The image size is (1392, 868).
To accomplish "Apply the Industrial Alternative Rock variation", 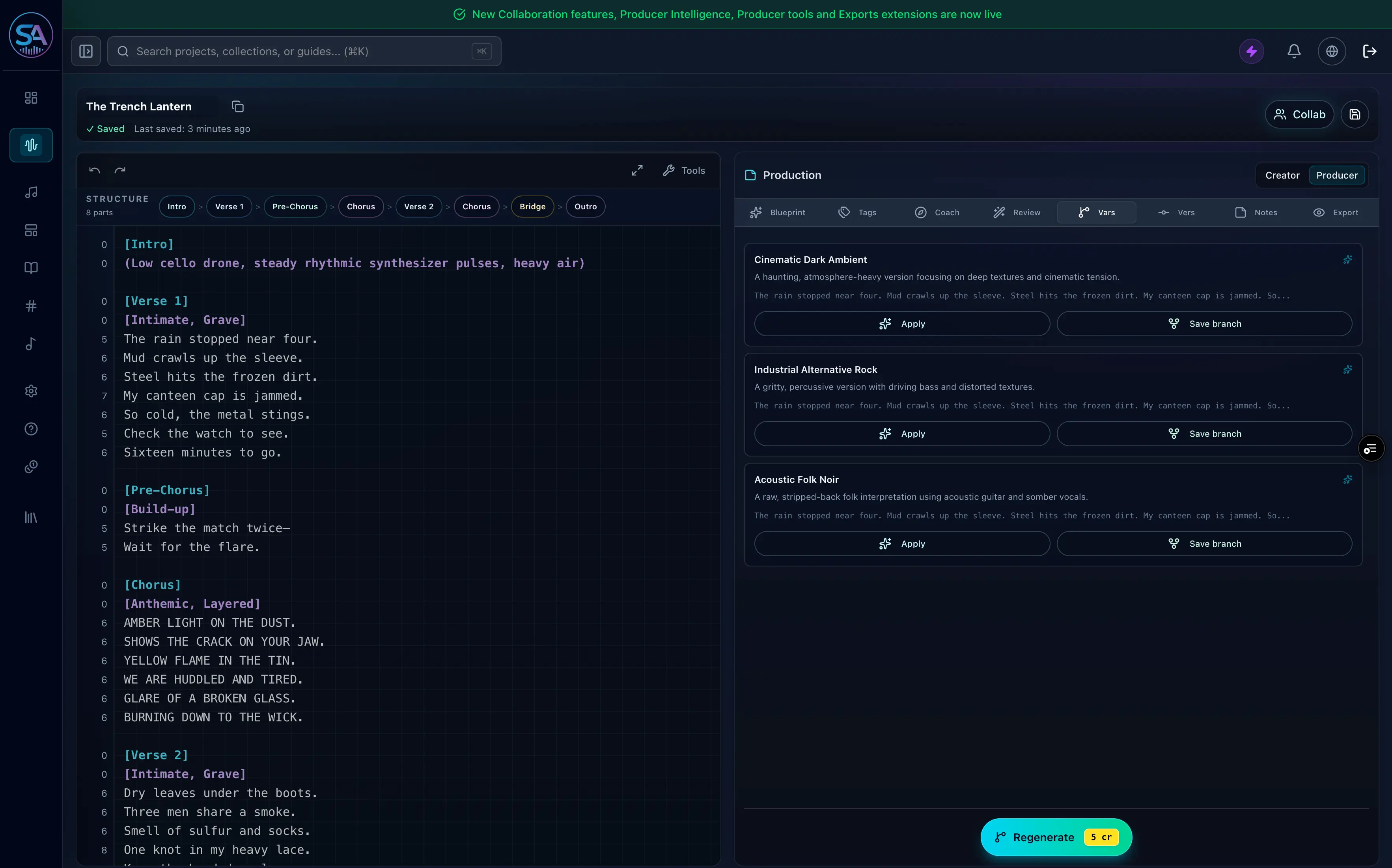I will point(901,434).
